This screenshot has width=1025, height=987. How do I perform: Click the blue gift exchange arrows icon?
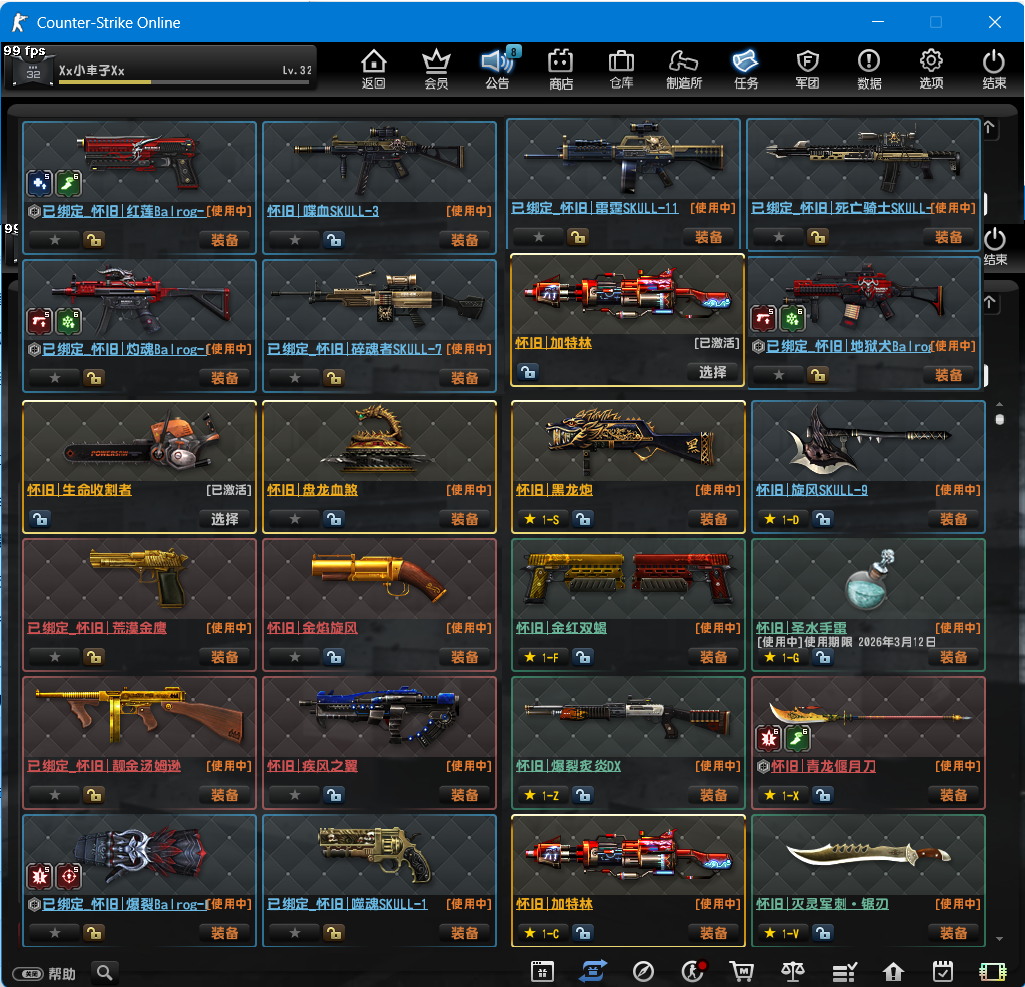[x=593, y=971]
